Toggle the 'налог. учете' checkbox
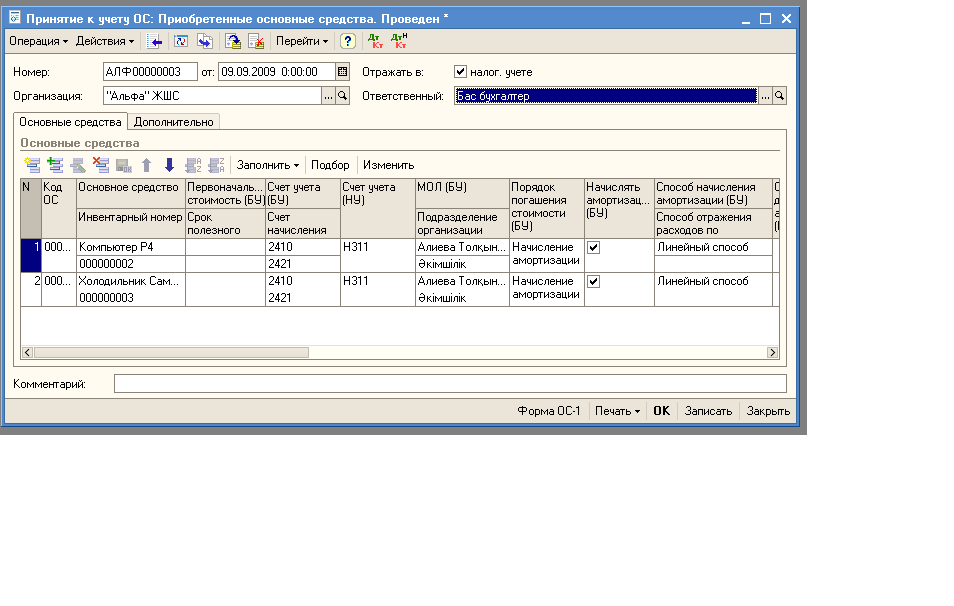Screen dimensions: 954x606 (x=461, y=72)
